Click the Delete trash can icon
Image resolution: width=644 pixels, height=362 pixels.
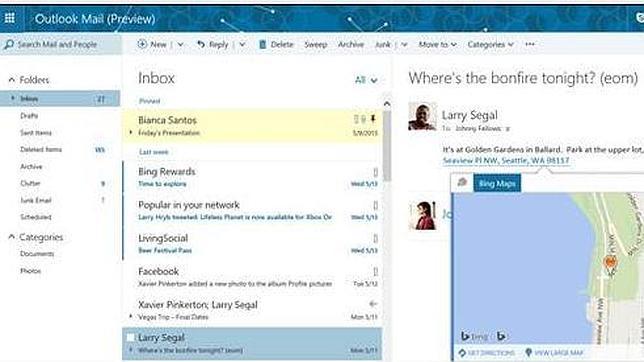tap(263, 44)
